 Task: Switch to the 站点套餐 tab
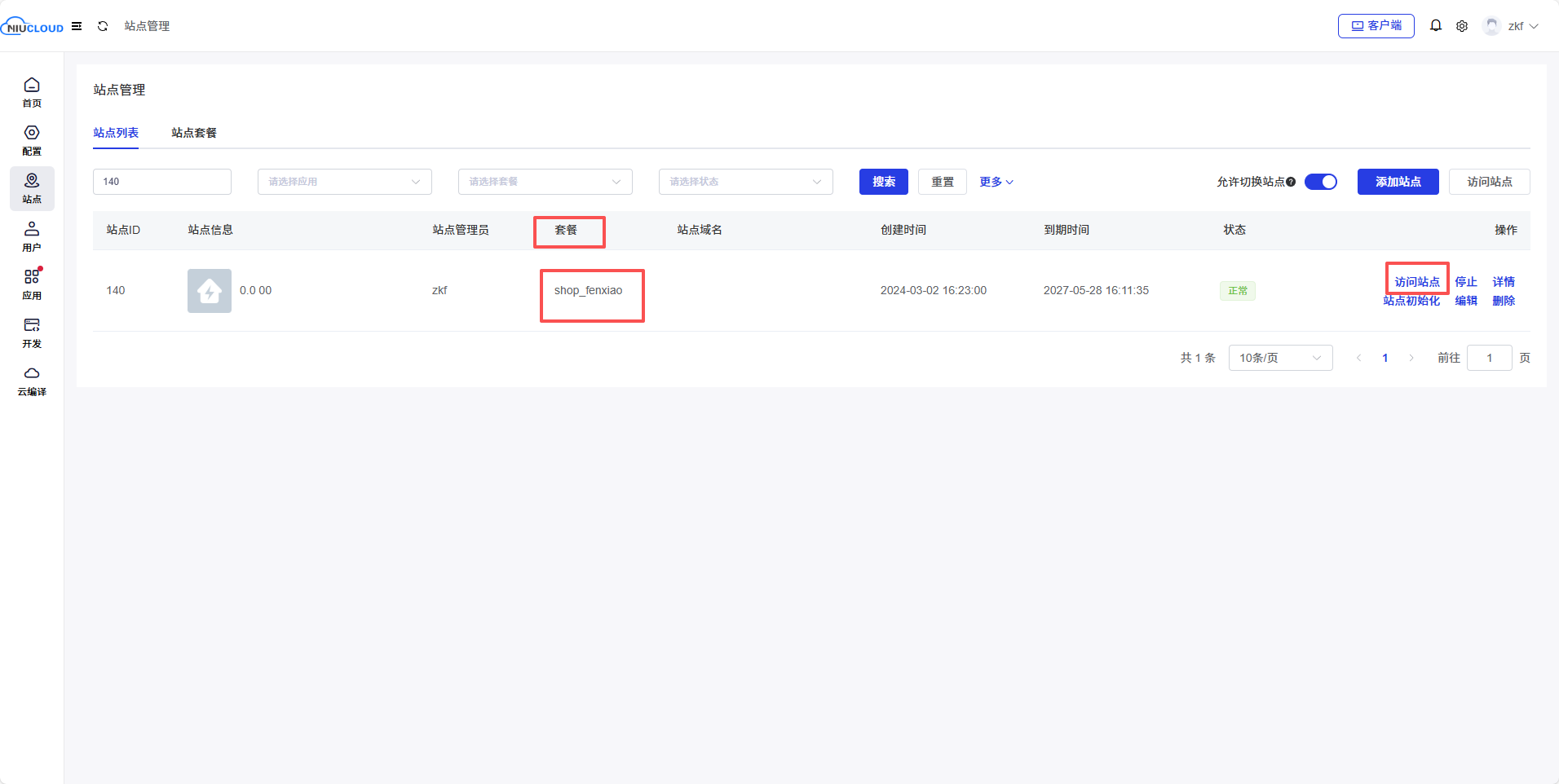click(x=194, y=133)
